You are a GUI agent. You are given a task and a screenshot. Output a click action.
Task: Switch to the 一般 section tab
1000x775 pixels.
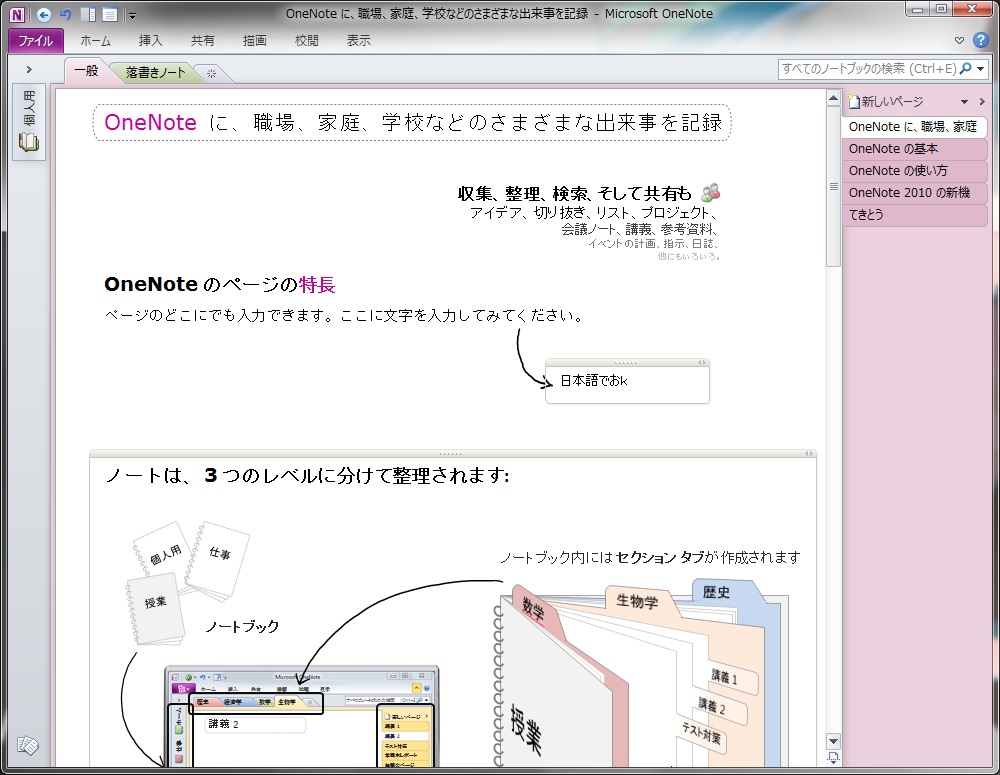pos(87,71)
